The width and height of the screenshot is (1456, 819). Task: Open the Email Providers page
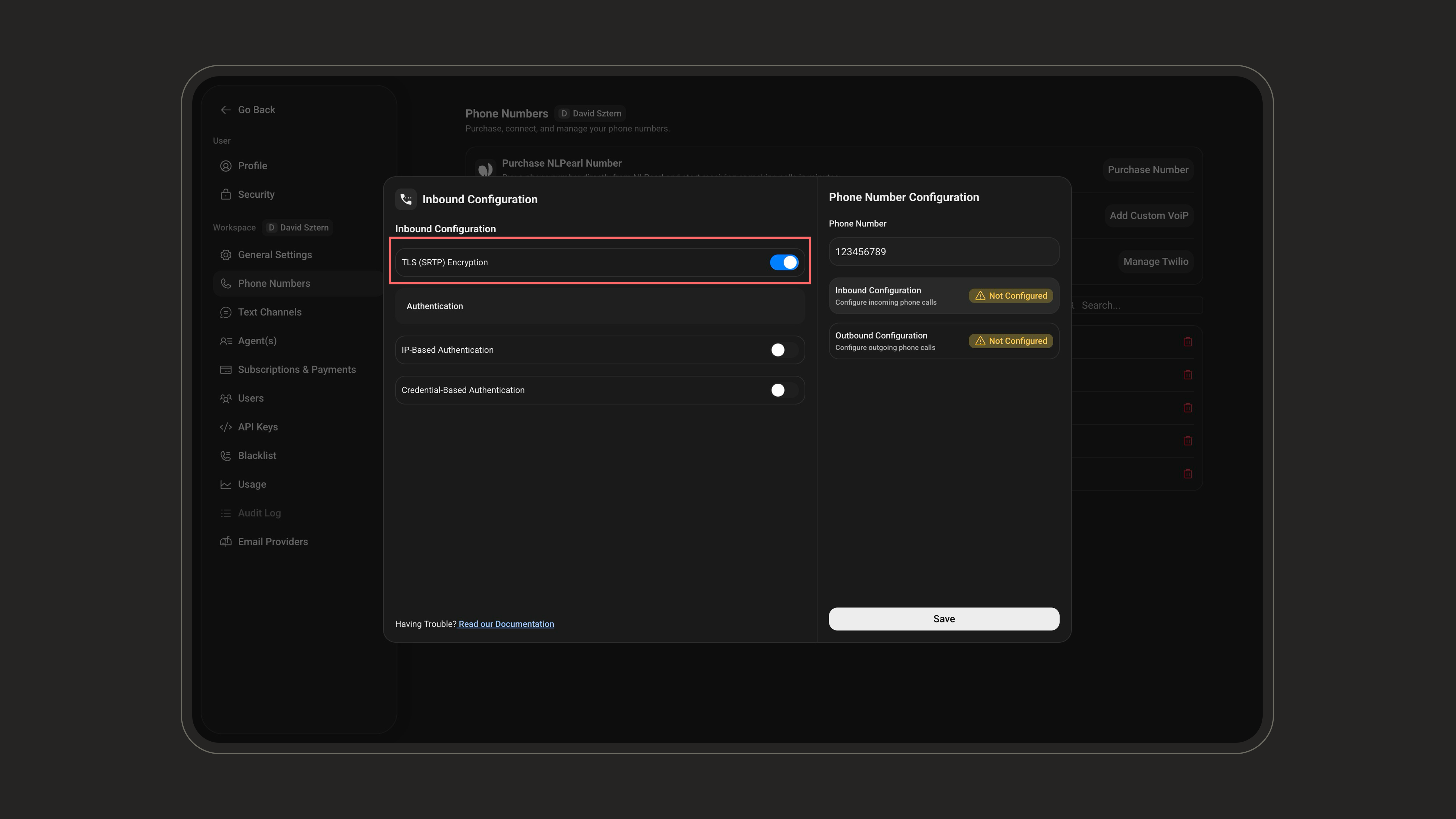(298, 542)
